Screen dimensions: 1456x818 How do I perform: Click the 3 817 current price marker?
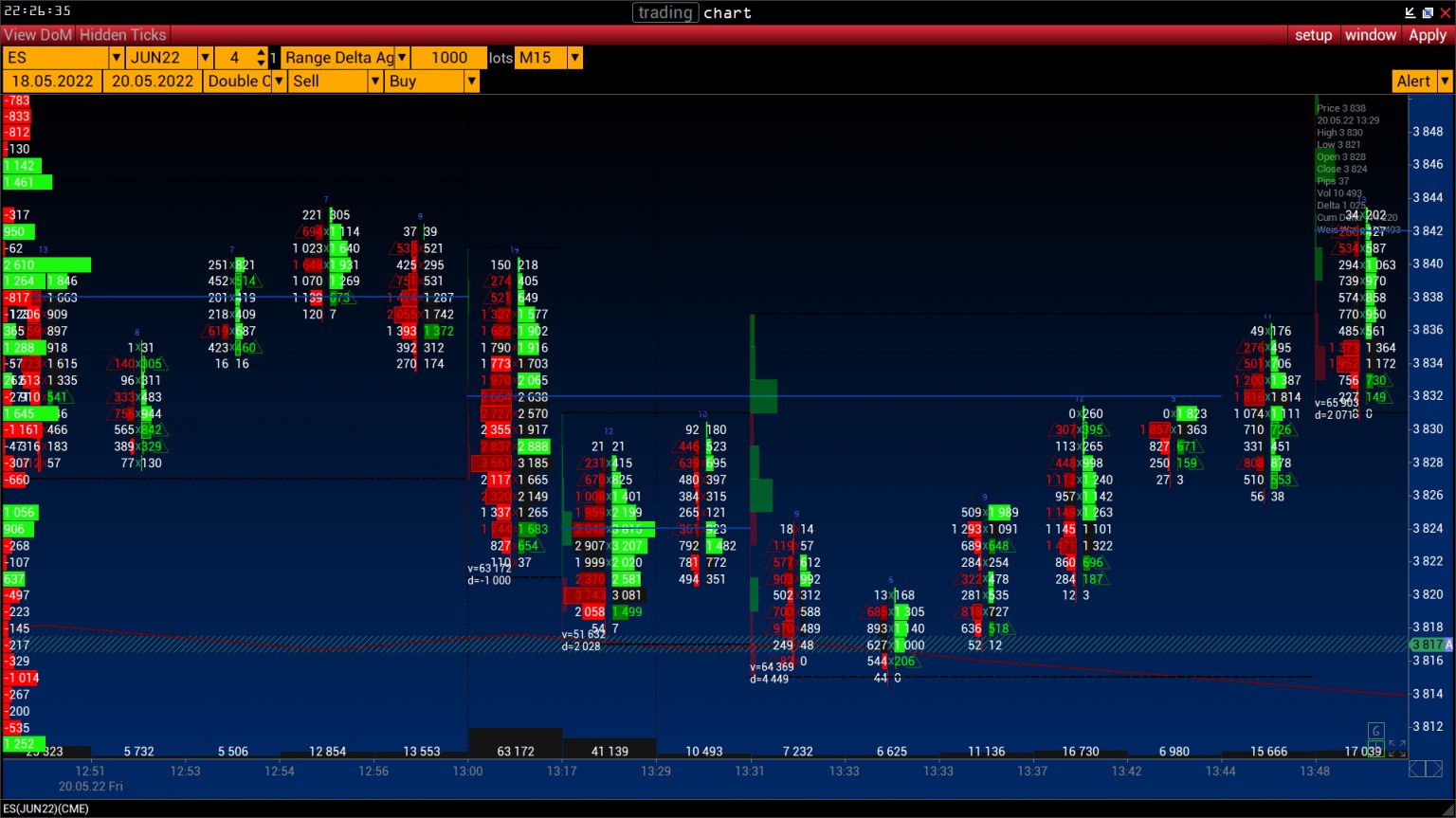(x=1429, y=645)
